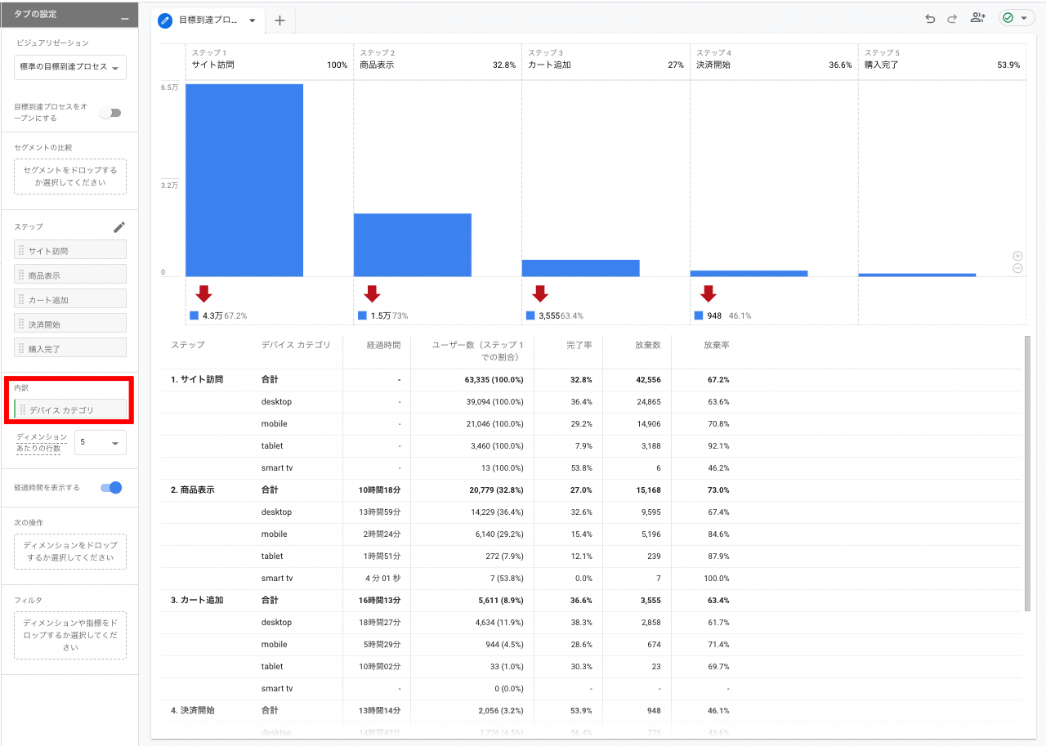The height and width of the screenshot is (746, 1046).
Task: Toggle 目標到達プロセスをオープンにする switch
Action: (111, 113)
